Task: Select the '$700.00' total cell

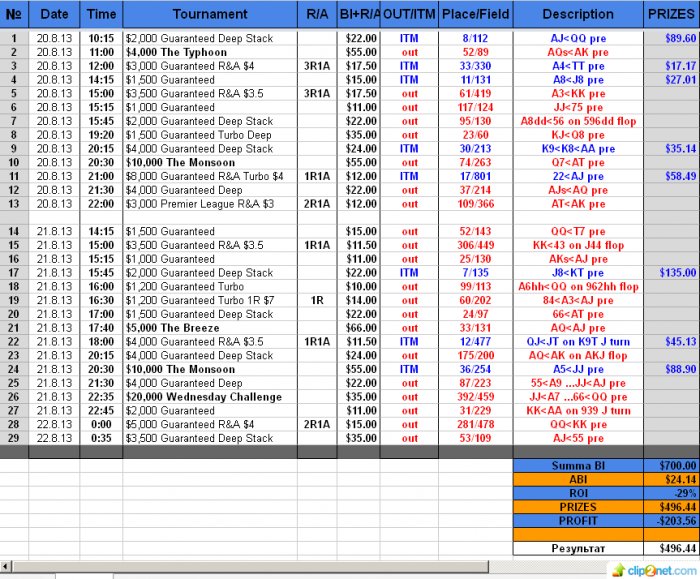Action: coord(671,466)
